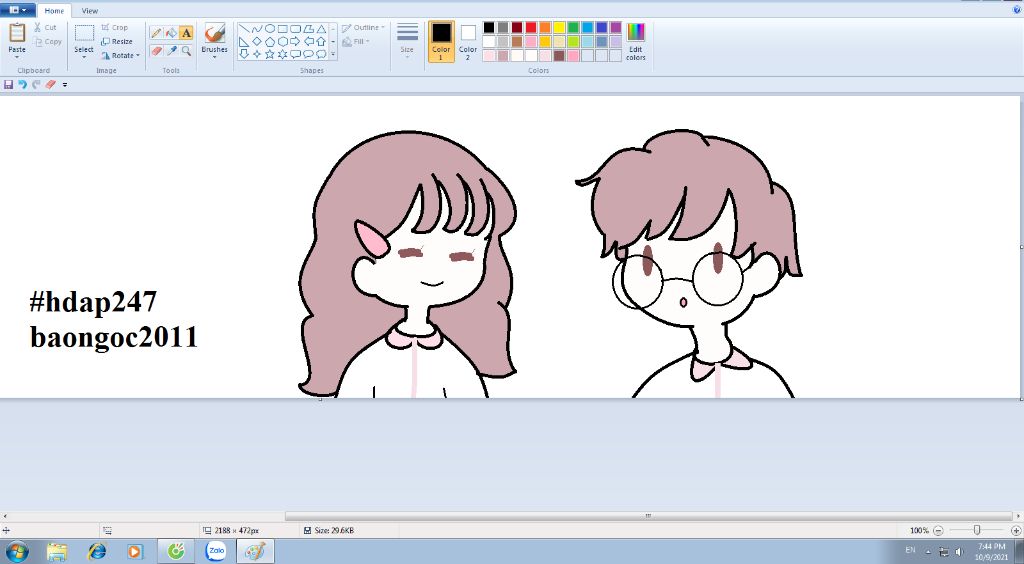Image resolution: width=1024 pixels, height=564 pixels.
Task: Open the Rotate dropdown
Action: 121,56
